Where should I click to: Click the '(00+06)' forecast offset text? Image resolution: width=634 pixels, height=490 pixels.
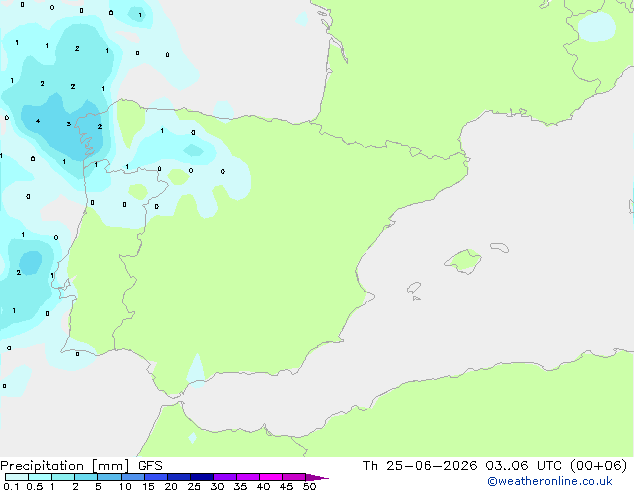click(598, 466)
